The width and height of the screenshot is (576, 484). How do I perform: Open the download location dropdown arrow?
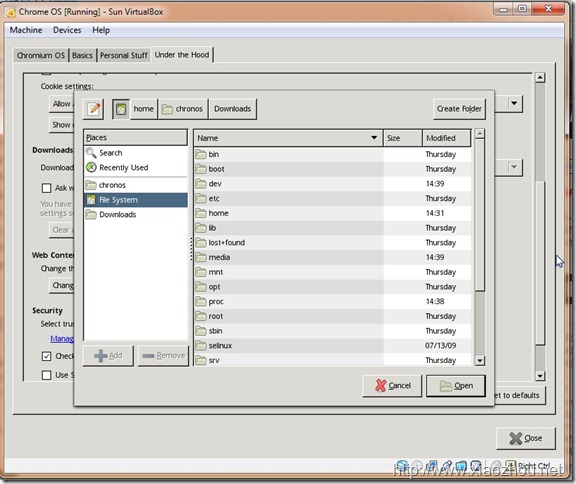tap(514, 168)
